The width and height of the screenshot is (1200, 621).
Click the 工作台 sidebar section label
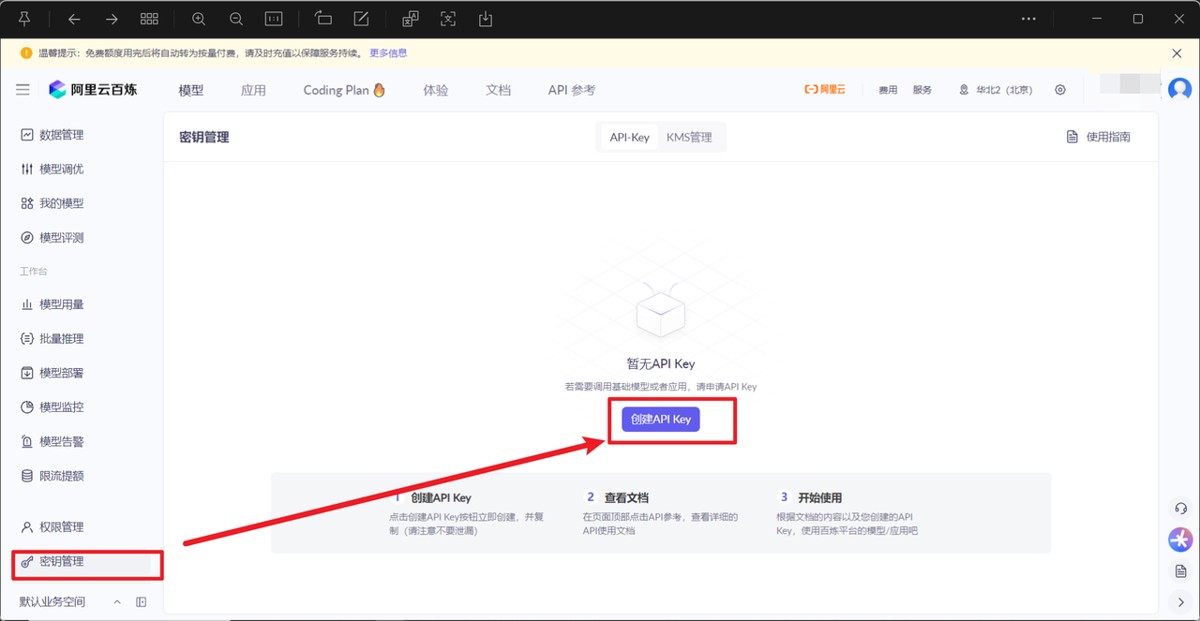coord(33,271)
